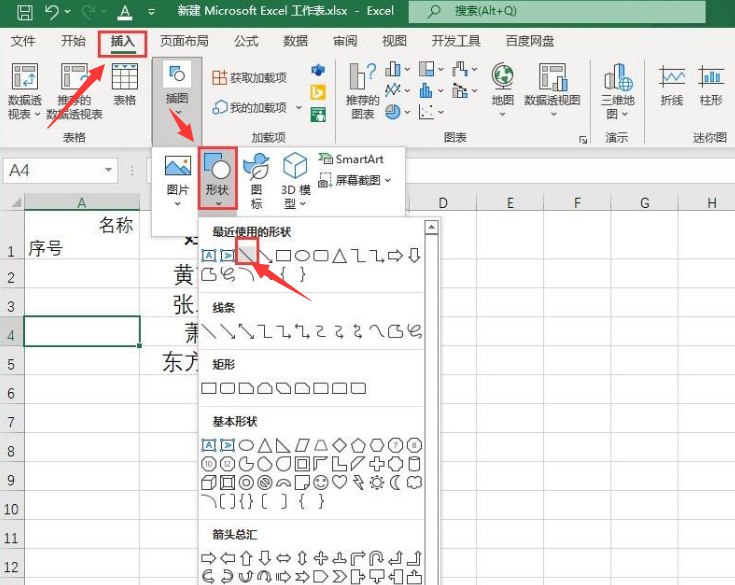The image size is (735, 585).
Task: Click 3D 模型 button
Action: [x=295, y=181]
